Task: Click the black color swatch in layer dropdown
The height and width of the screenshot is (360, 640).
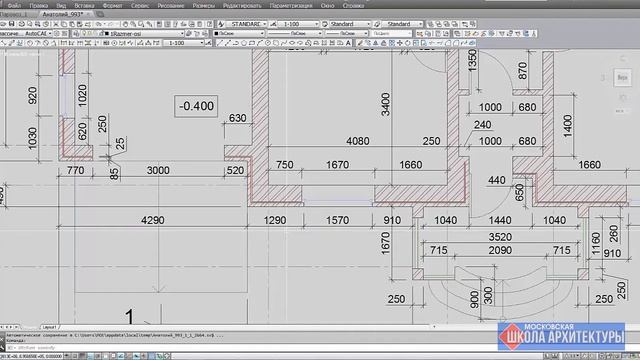Action: click(107, 33)
